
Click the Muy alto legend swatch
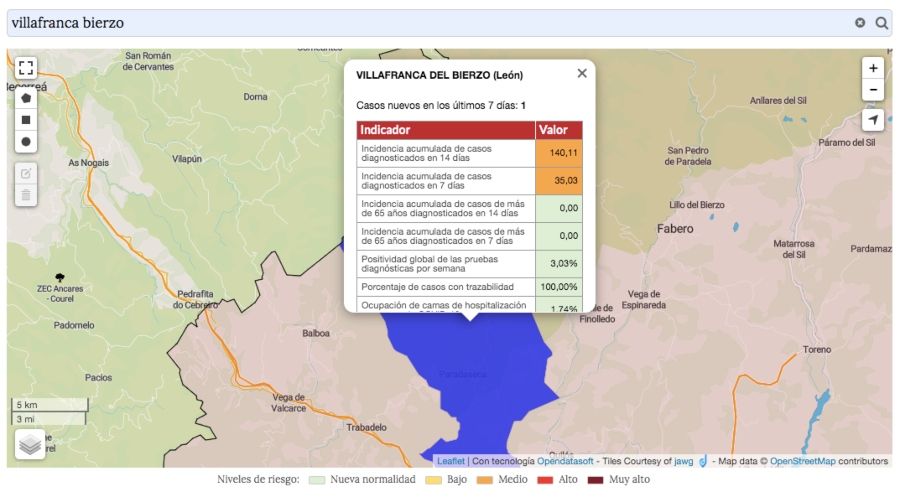596,480
